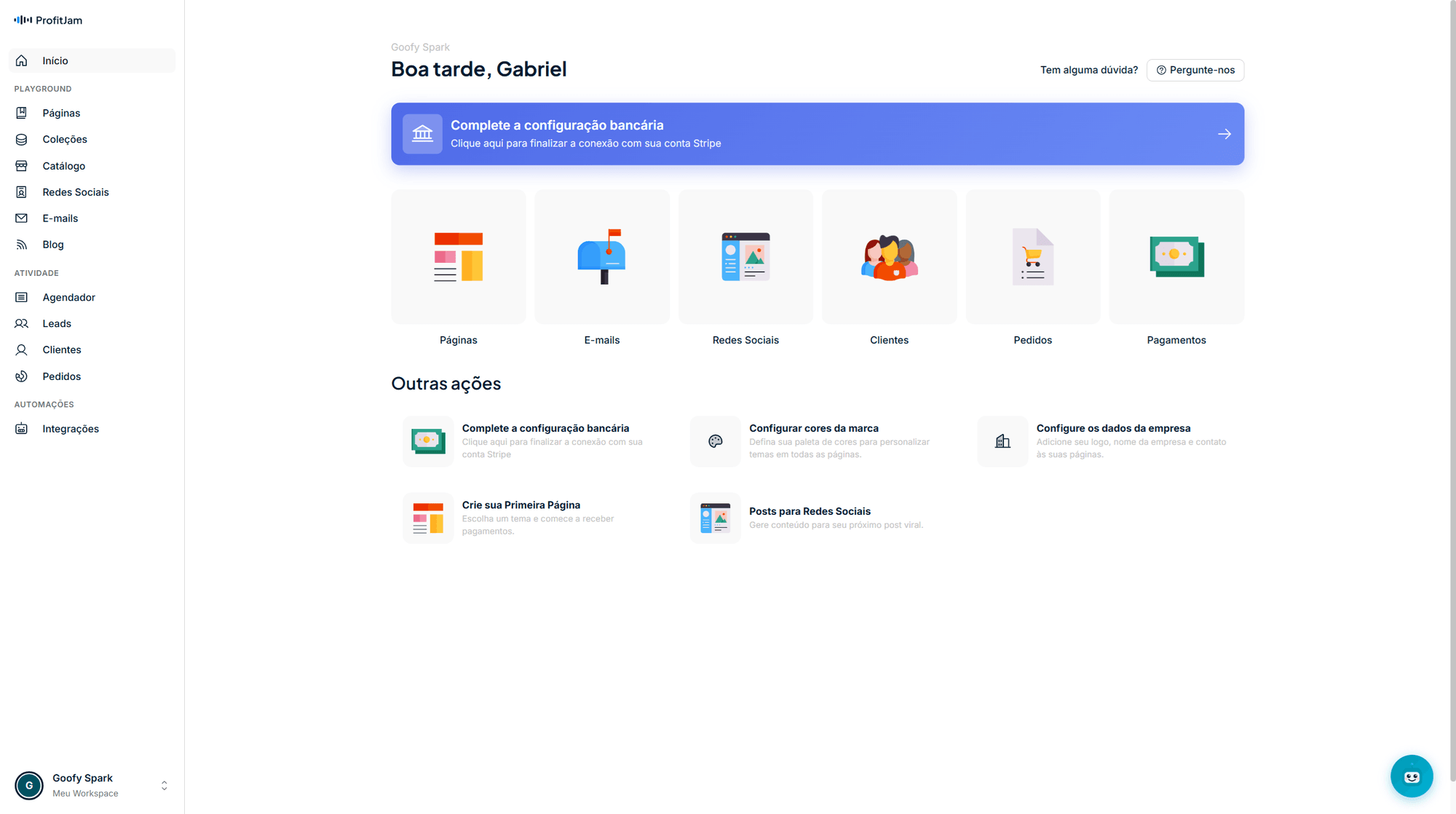Viewport: 1456px width, 814px height.
Task: Select E-mails in the sidebar menu
Action: coord(92,218)
